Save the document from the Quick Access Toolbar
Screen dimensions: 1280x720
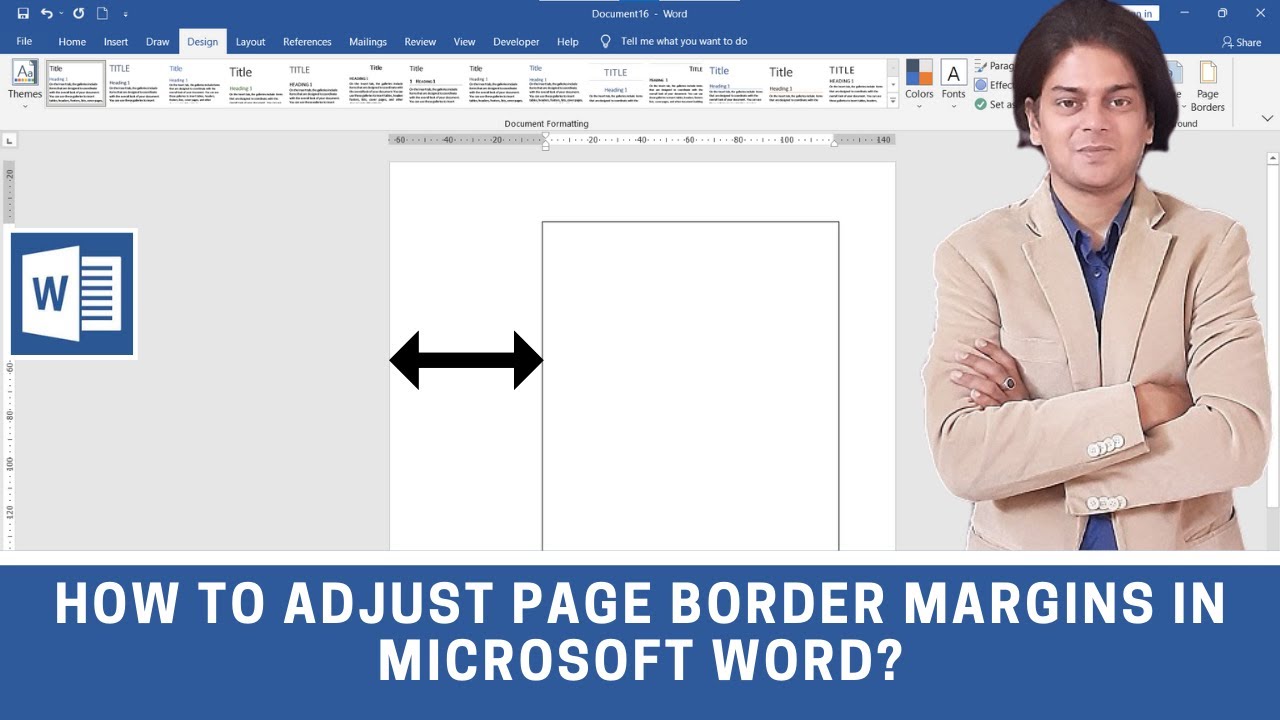click(x=23, y=13)
